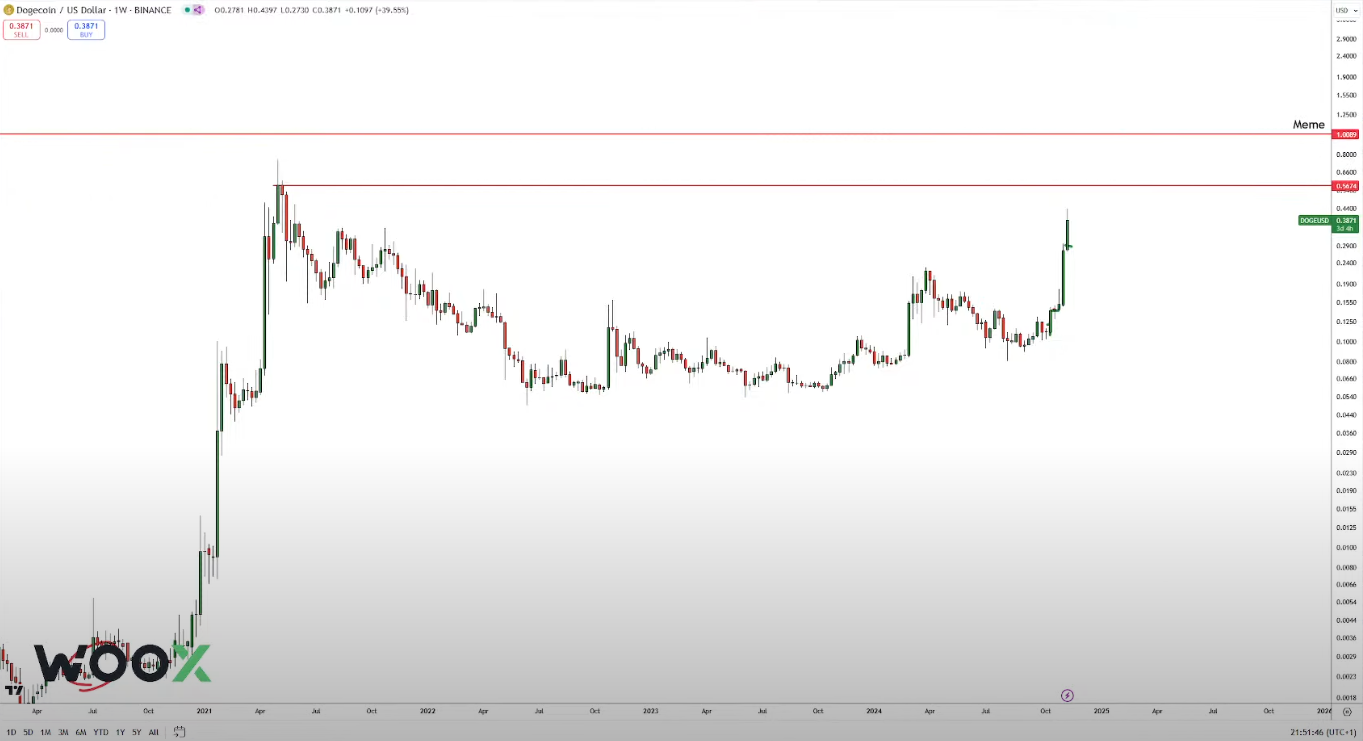Viewport: 1363px width, 741px height.
Task: Select the 1M time range
Action: click(45, 732)
